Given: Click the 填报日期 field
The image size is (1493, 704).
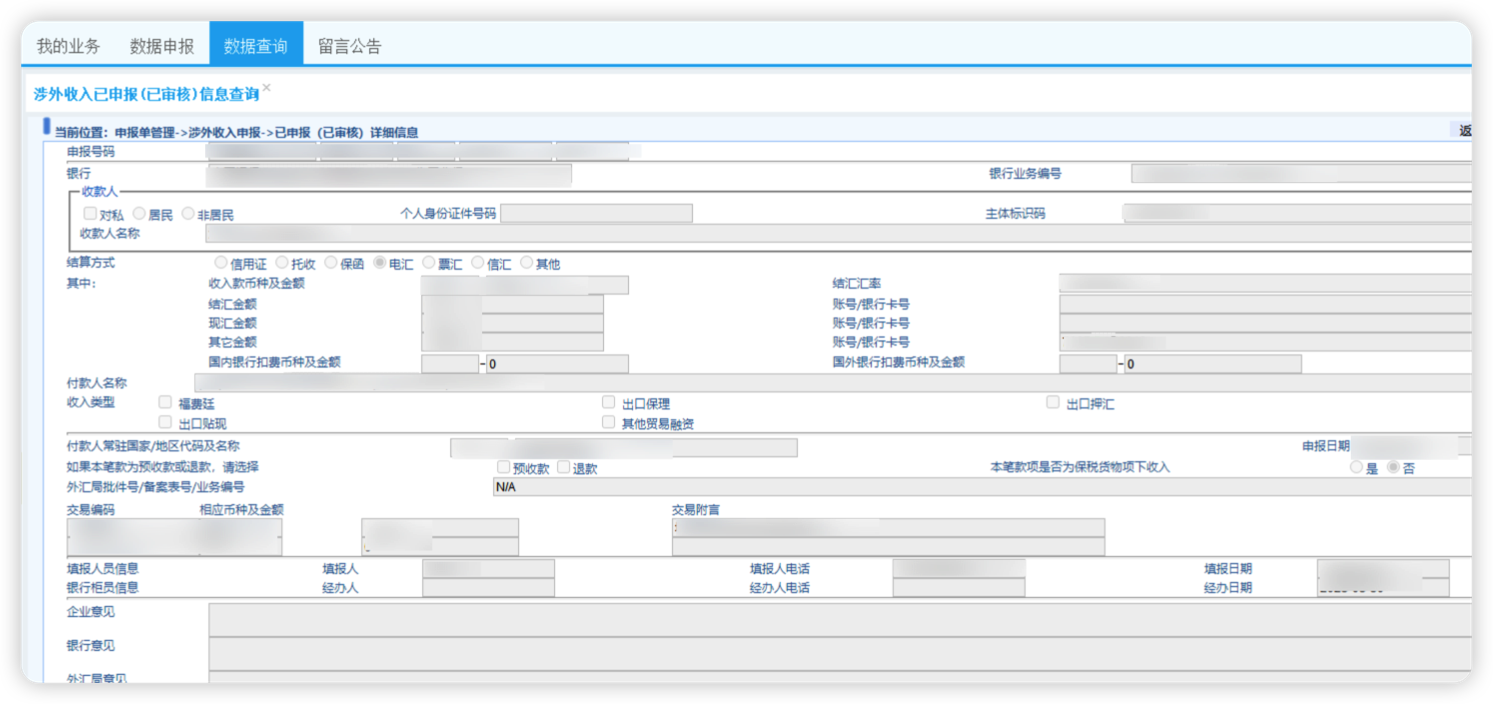Looking at the screenshot, I should pos(1383,568).
